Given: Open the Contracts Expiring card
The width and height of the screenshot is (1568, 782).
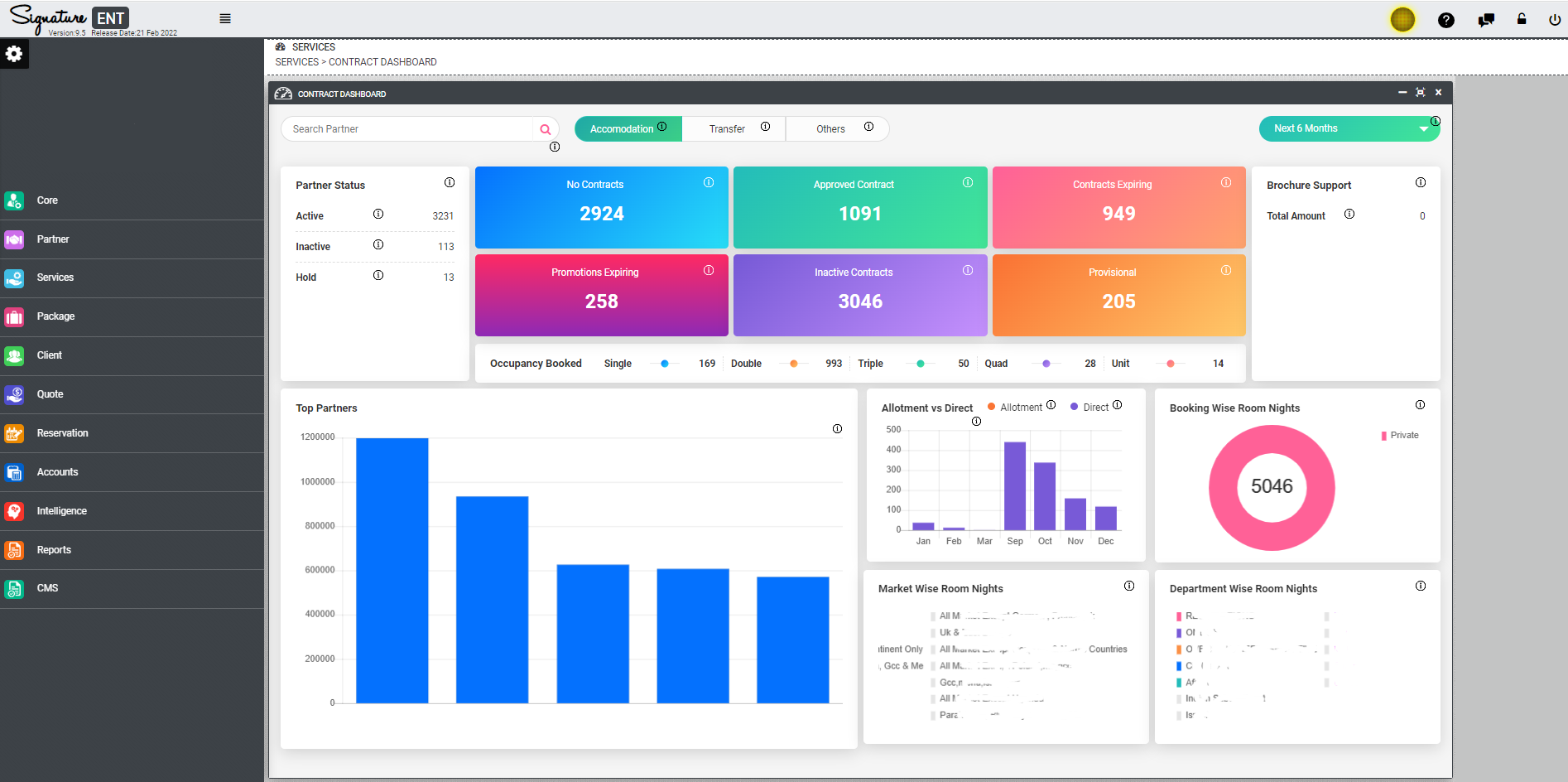Looking at the screenshot, I should click(x=1118, y=207).
